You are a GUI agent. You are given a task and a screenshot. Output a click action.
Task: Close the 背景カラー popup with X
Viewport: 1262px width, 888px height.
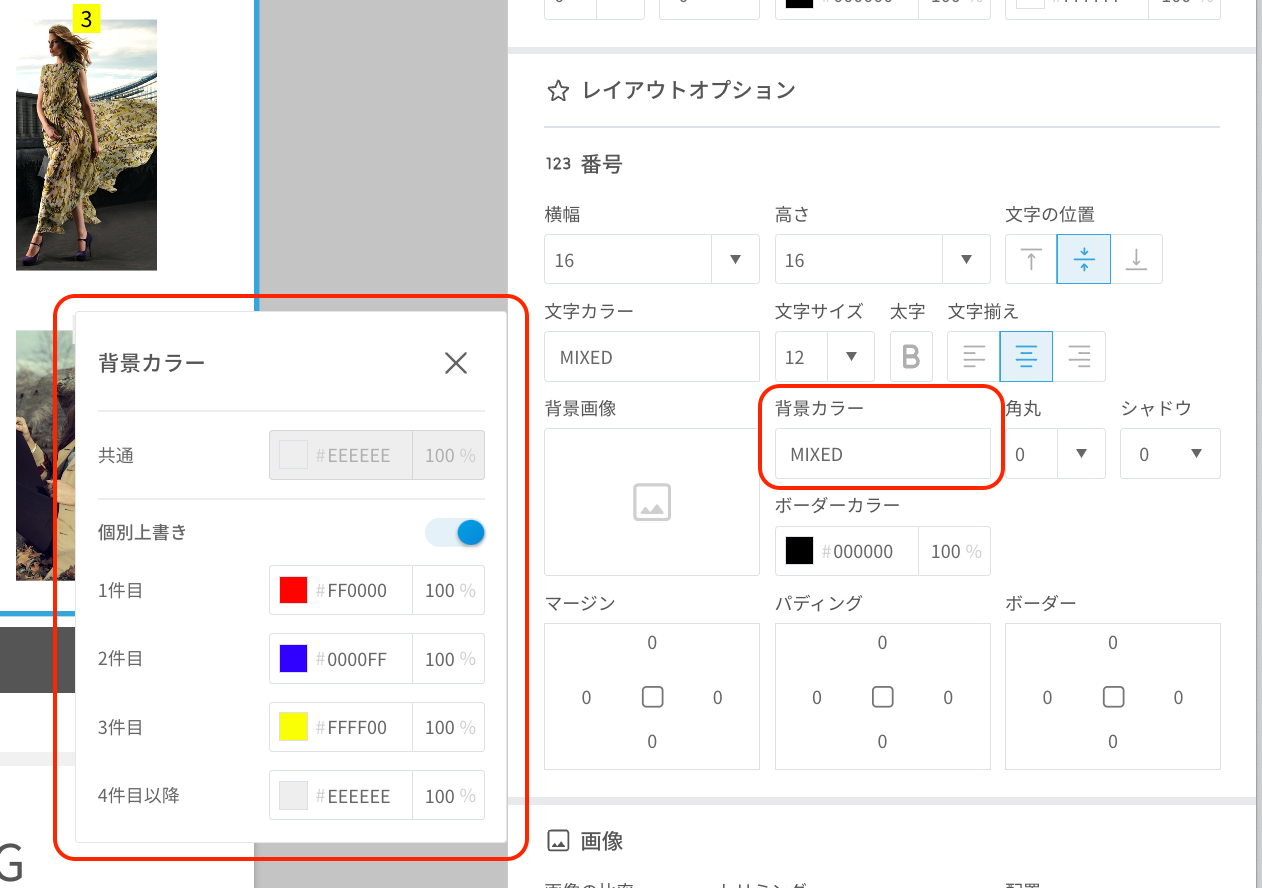[x=456, y=363]
